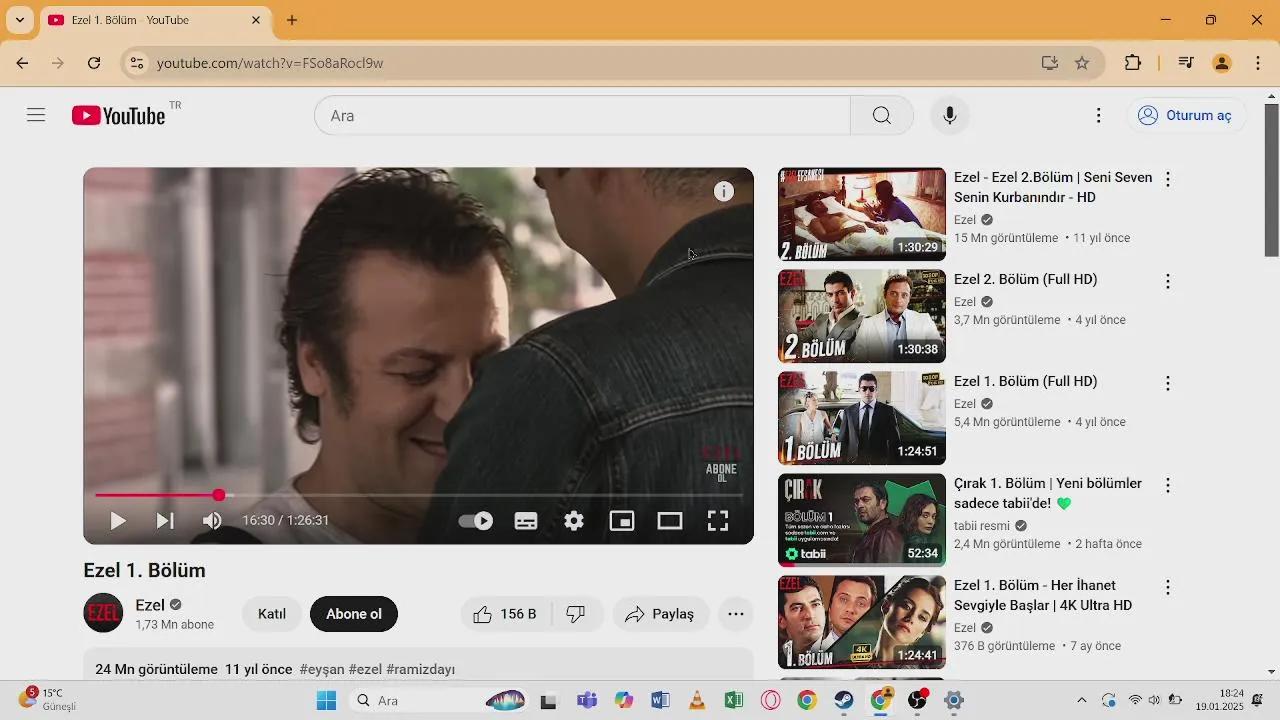This screenshot has width=1280, height=720.
Task: Share video with Paylaş button
Action: click(x=660, y=614)
